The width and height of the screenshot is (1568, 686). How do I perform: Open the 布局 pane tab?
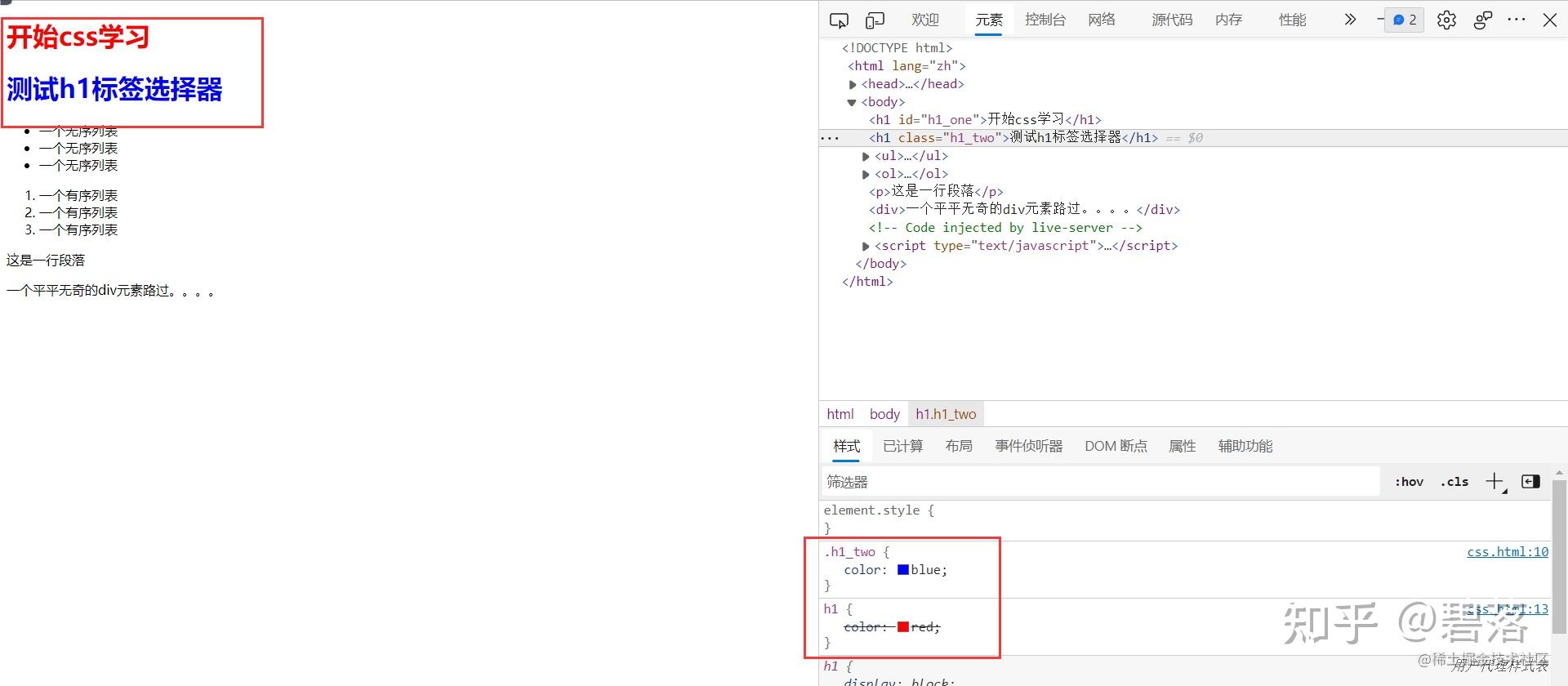point(959,446)
